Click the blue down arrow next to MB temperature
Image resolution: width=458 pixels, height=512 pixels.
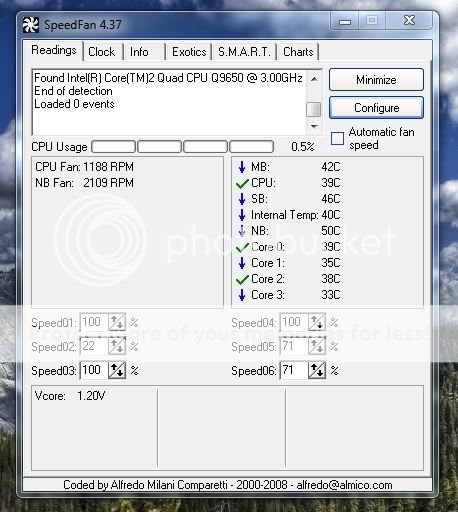tap(242, 167)
